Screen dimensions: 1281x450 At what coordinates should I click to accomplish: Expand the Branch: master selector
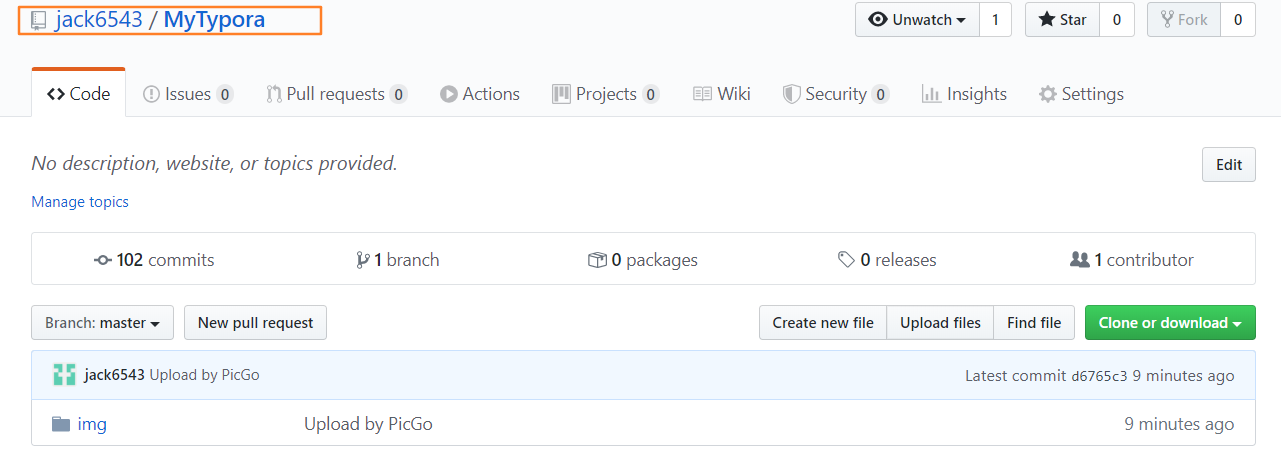(x=102, y=323)
